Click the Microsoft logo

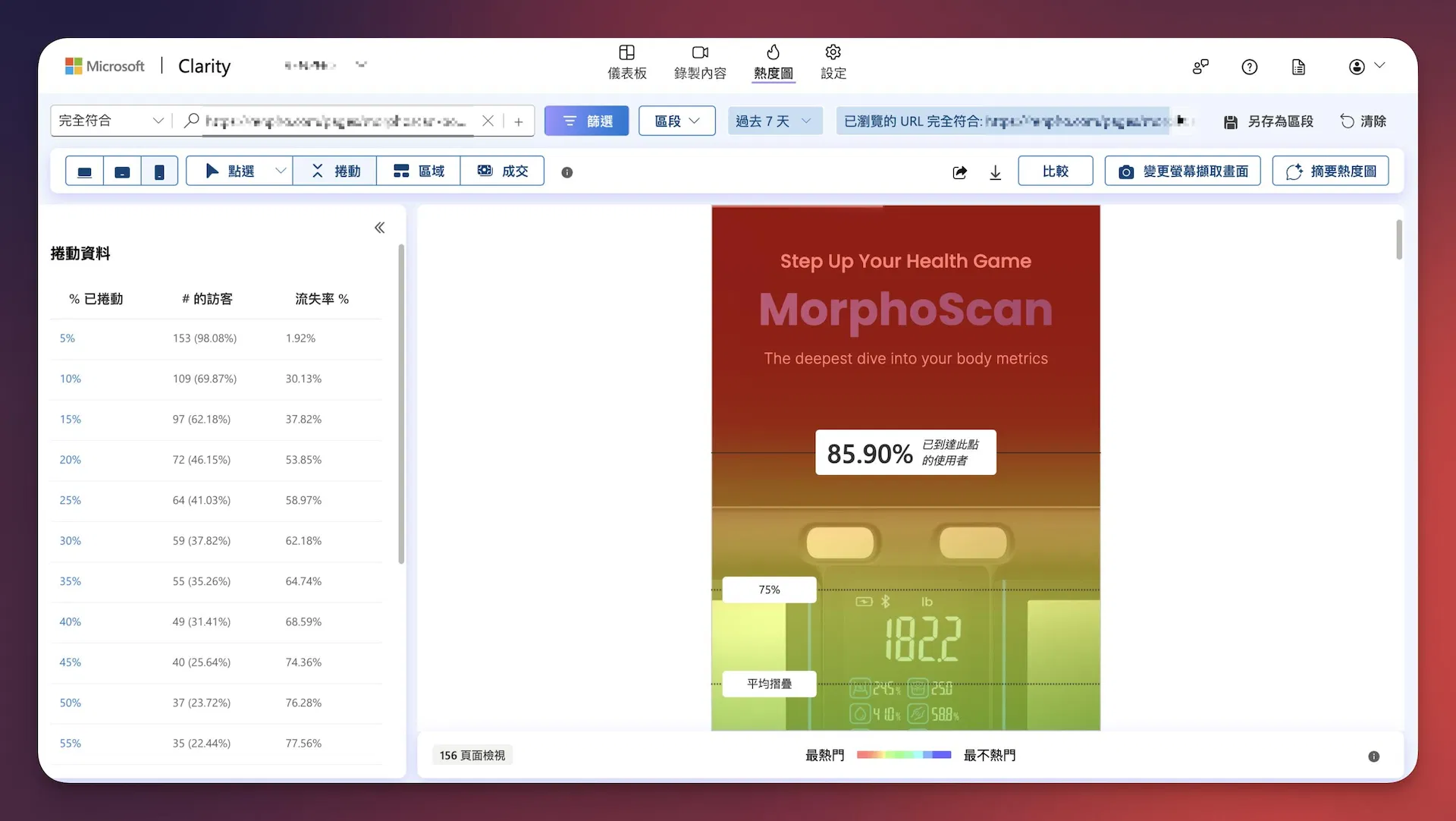pos(105,66)
